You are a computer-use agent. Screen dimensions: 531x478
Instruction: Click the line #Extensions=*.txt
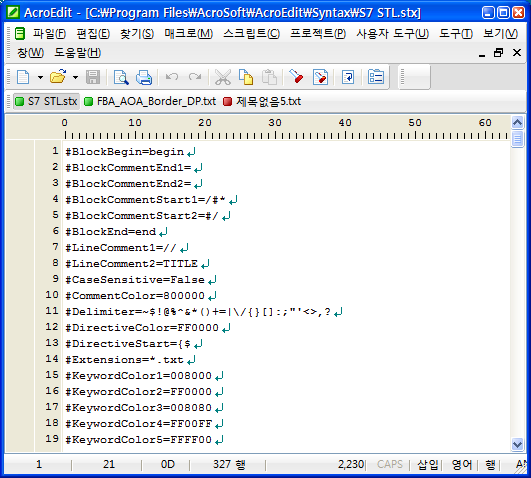(x=124, y=360)
